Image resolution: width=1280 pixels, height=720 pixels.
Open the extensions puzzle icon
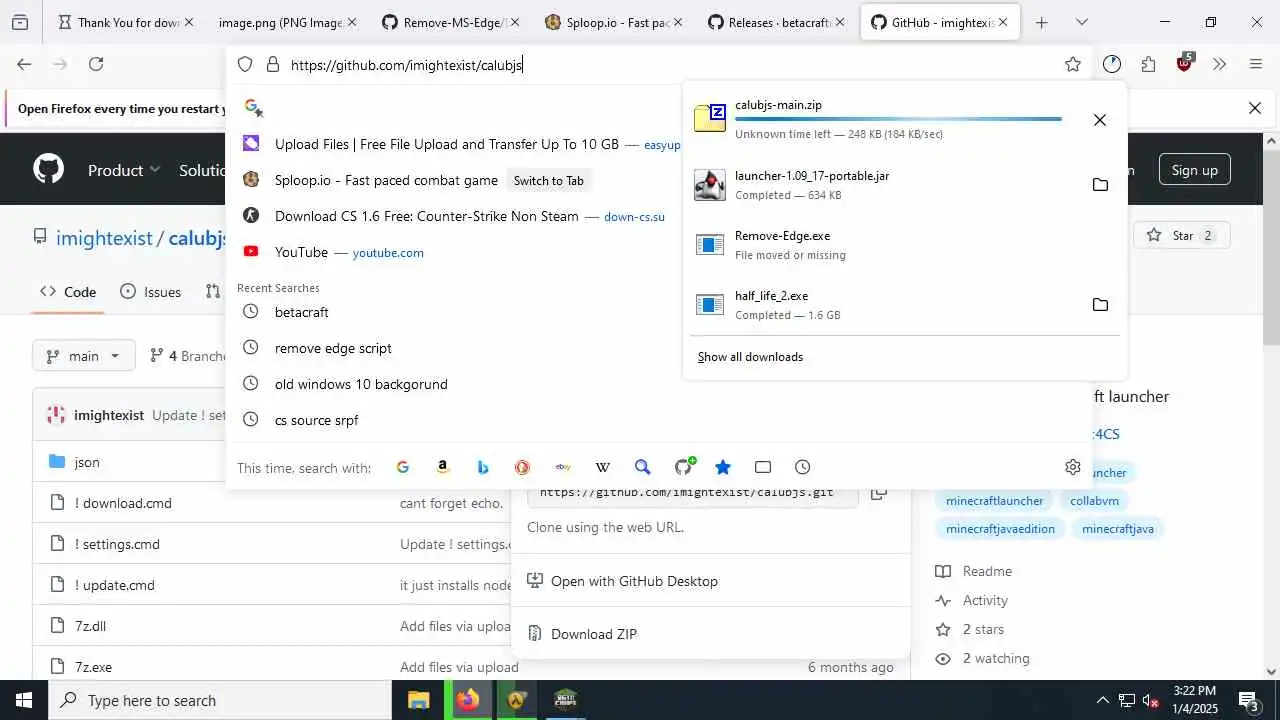coord(1148,64)
